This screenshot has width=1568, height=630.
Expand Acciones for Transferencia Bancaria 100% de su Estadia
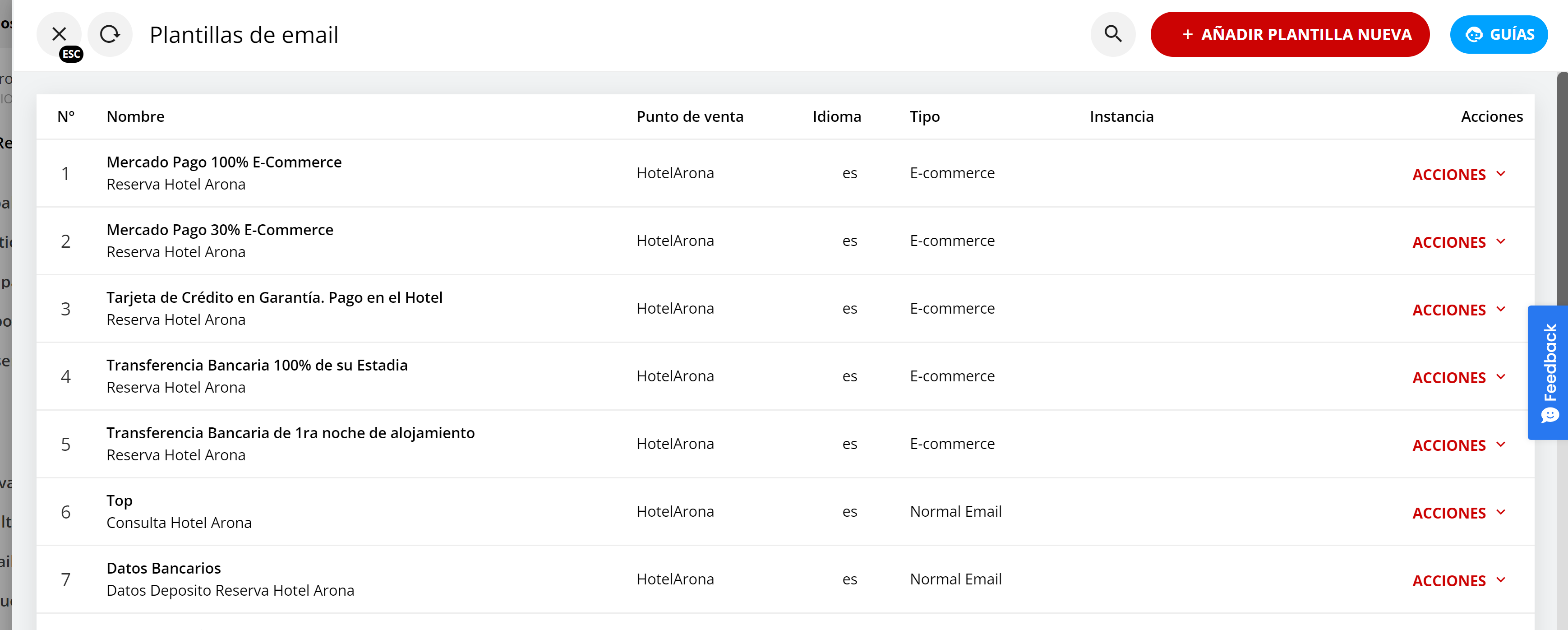click(x=1459, y=377)
